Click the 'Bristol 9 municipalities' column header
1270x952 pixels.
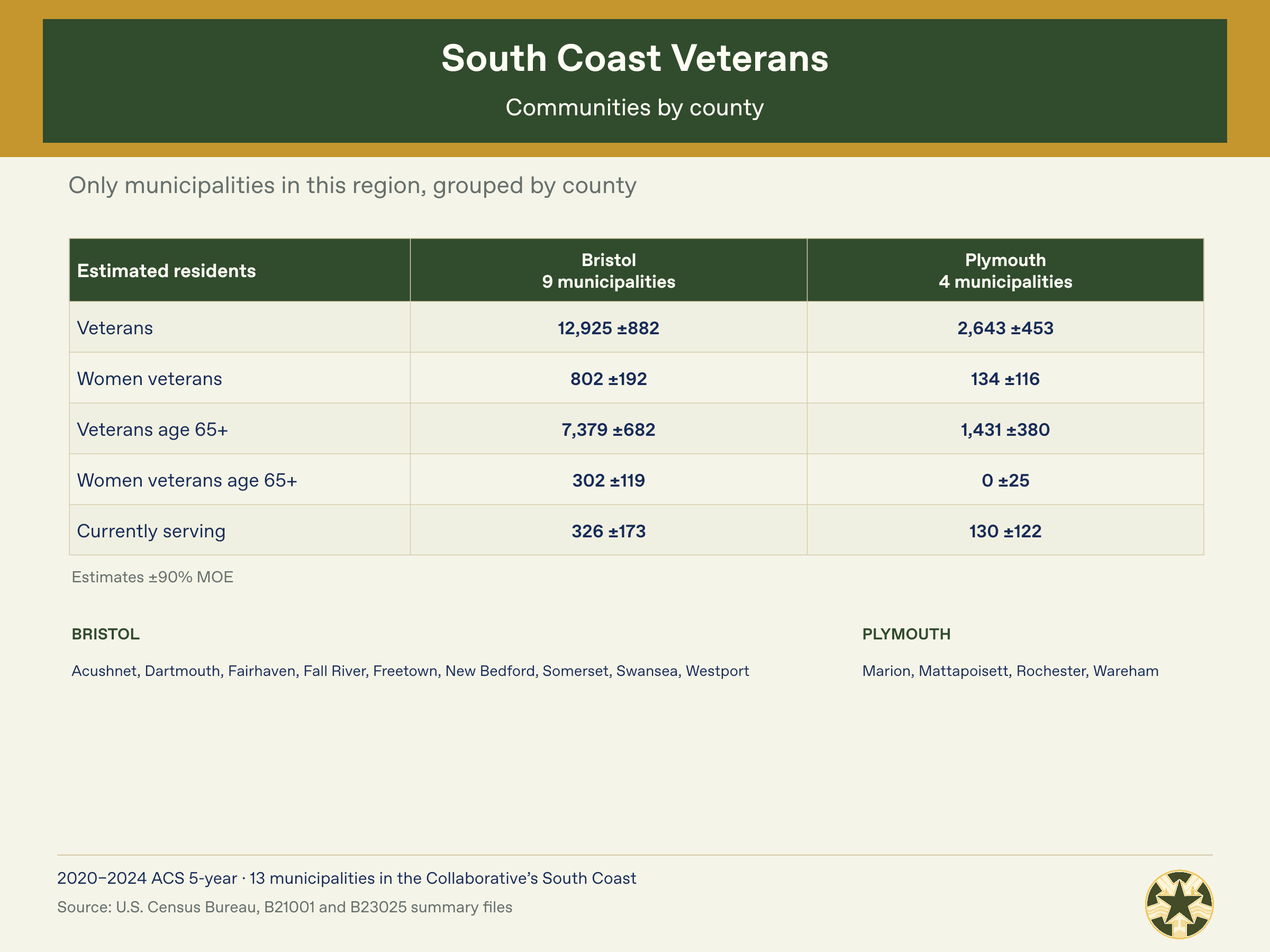coord(609,270)
